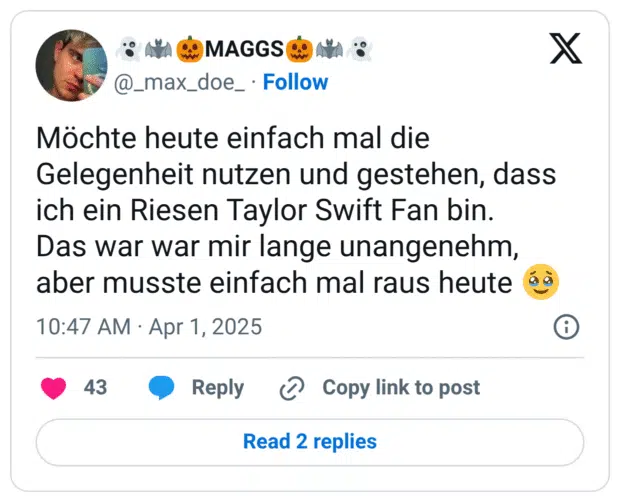Click the X logo icon
The height and width of the screenshot is (502, 620).
tap(565, 47)
